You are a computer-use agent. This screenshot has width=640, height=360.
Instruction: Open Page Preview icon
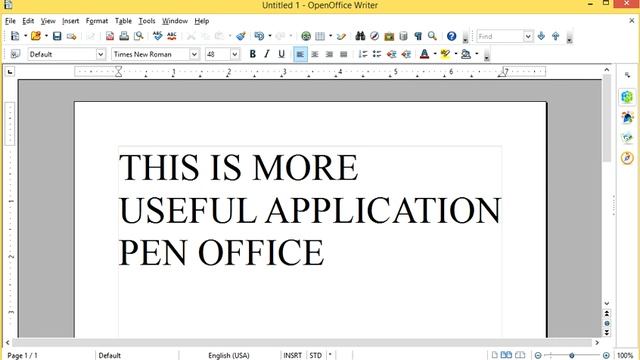[139, 36]
